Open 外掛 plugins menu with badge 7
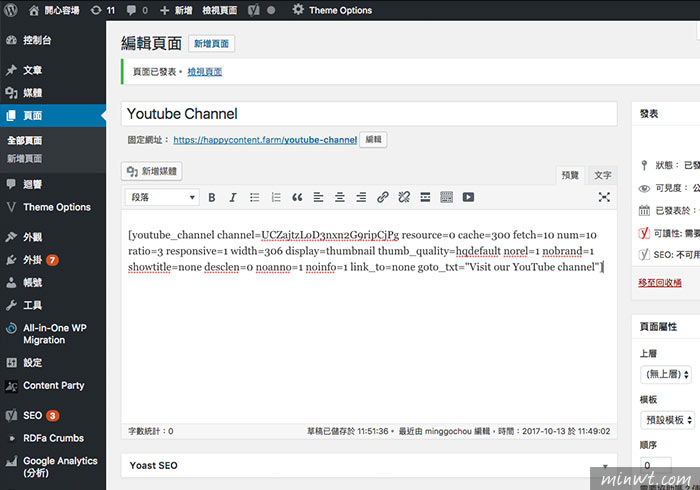 (53, 260)
